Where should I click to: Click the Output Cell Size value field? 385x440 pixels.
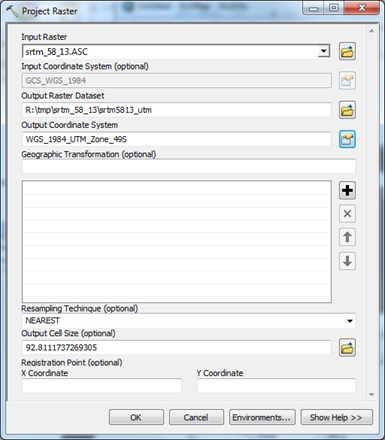click(177, 348)
